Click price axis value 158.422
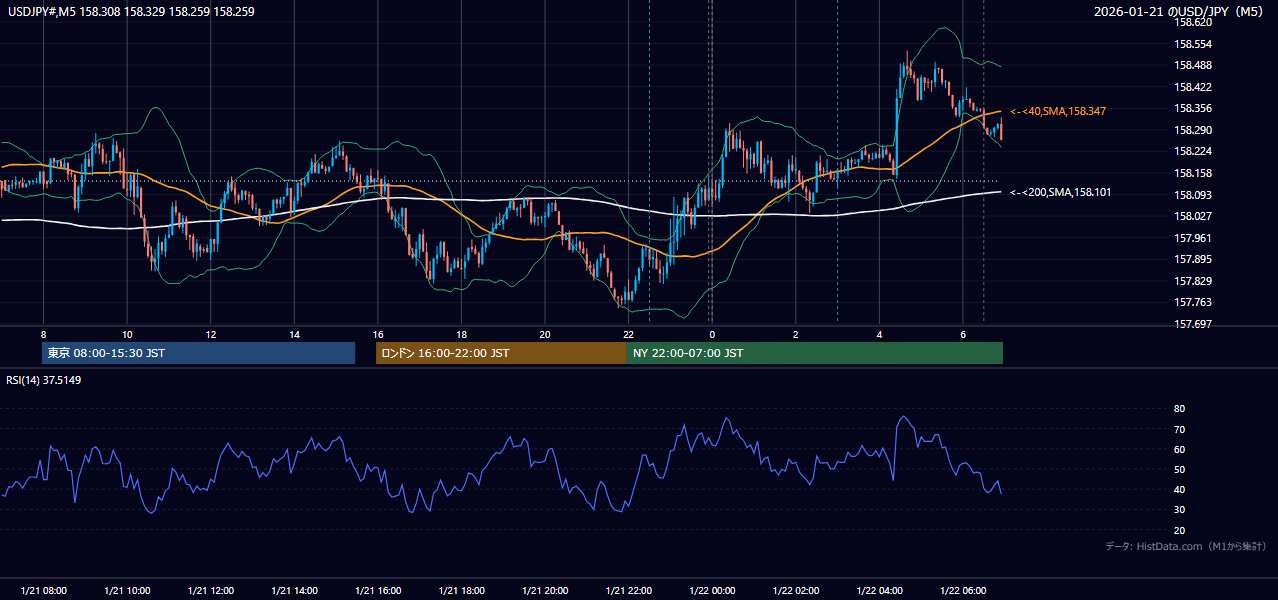Image resolution: width=1278 pixels, height=600 pixels. click(x=1192, y=87)
